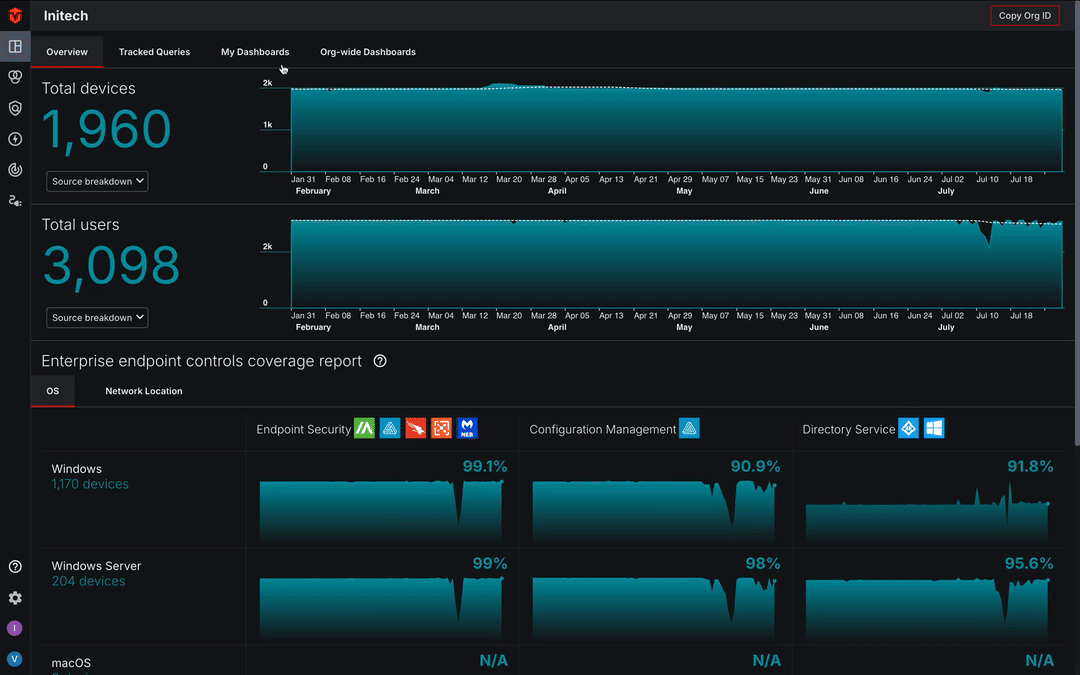Open the radar sweep icon in the sidebar
1080x675 pixels.
[14, 170]
